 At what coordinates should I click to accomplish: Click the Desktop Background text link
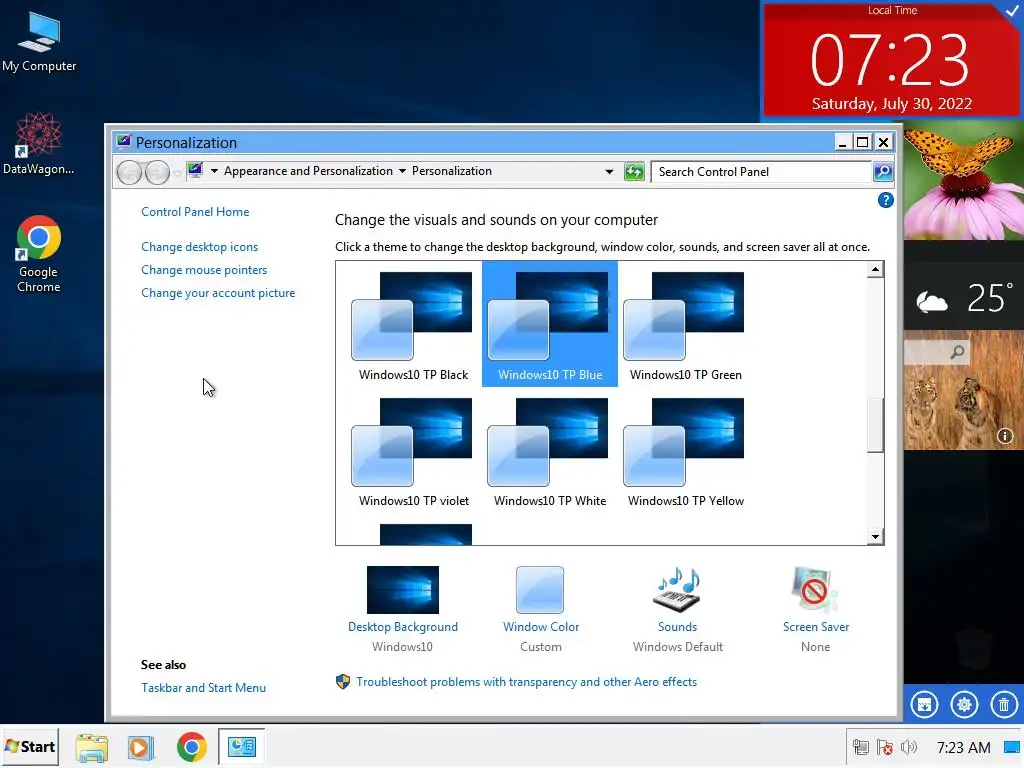pyautogui.click(x=403, y=627)
